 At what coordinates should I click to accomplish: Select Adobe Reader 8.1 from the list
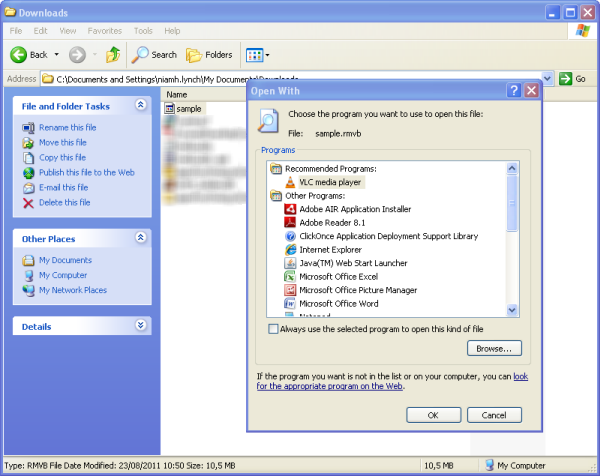327,223
